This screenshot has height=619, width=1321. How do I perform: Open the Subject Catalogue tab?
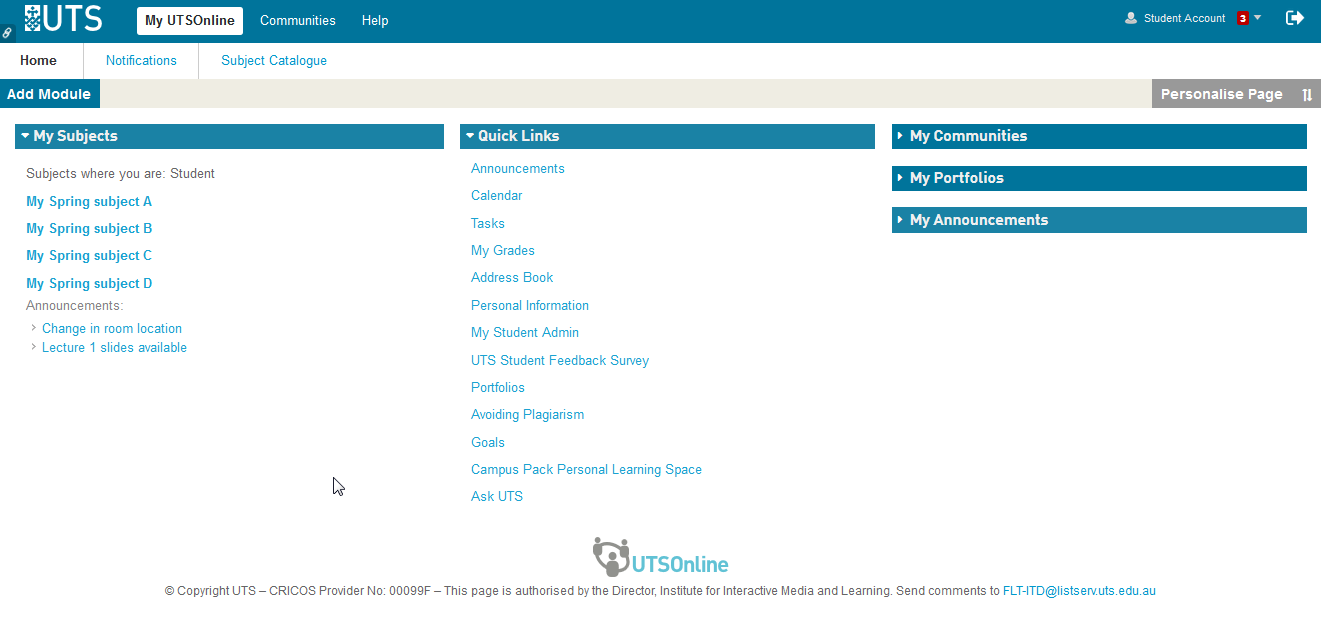click(274, 60)
